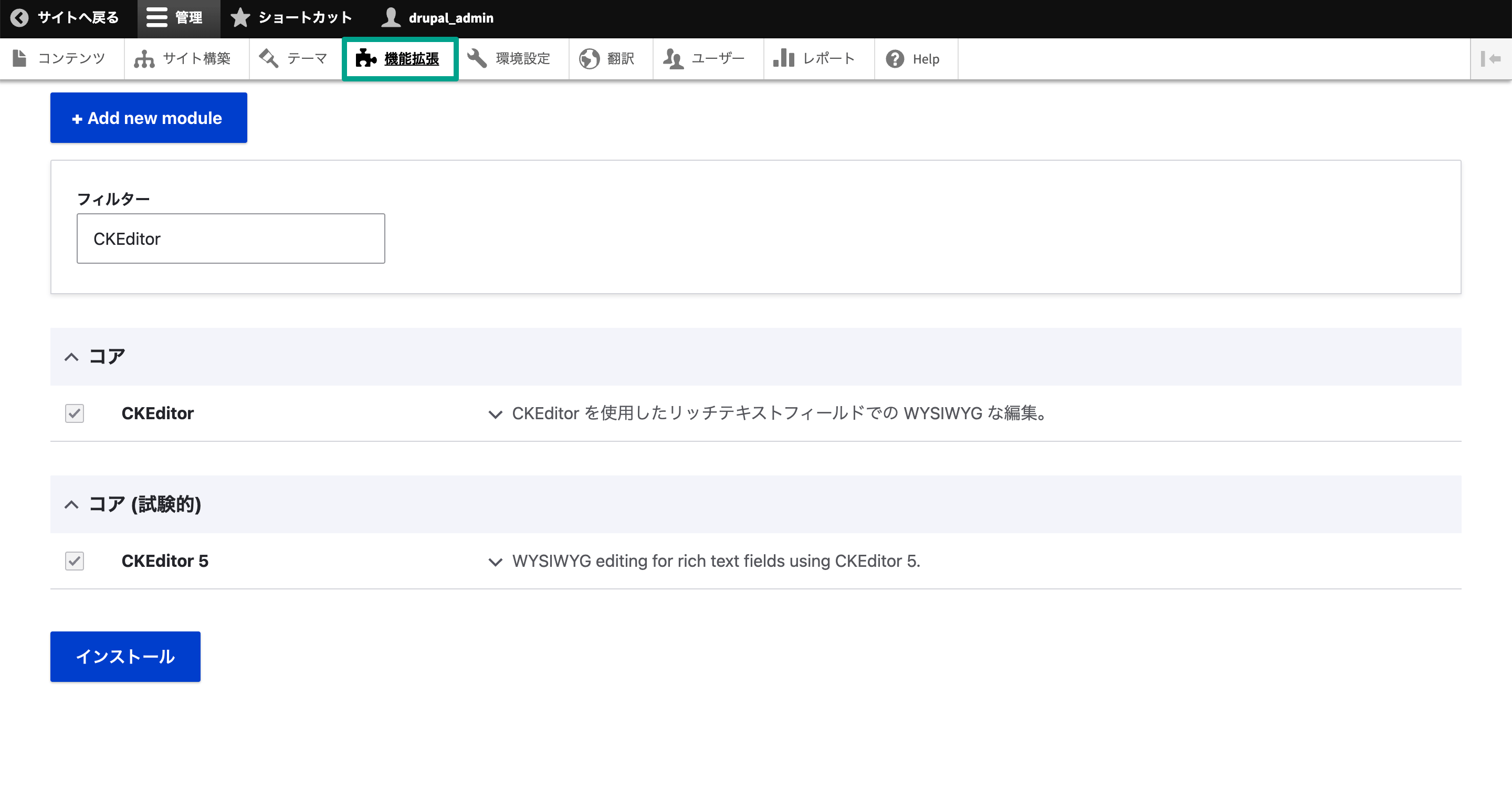Viewport: 1512px width, 788px height.
Task: Collapse the コア (試験的) section
Action: [x=71, y=504]
